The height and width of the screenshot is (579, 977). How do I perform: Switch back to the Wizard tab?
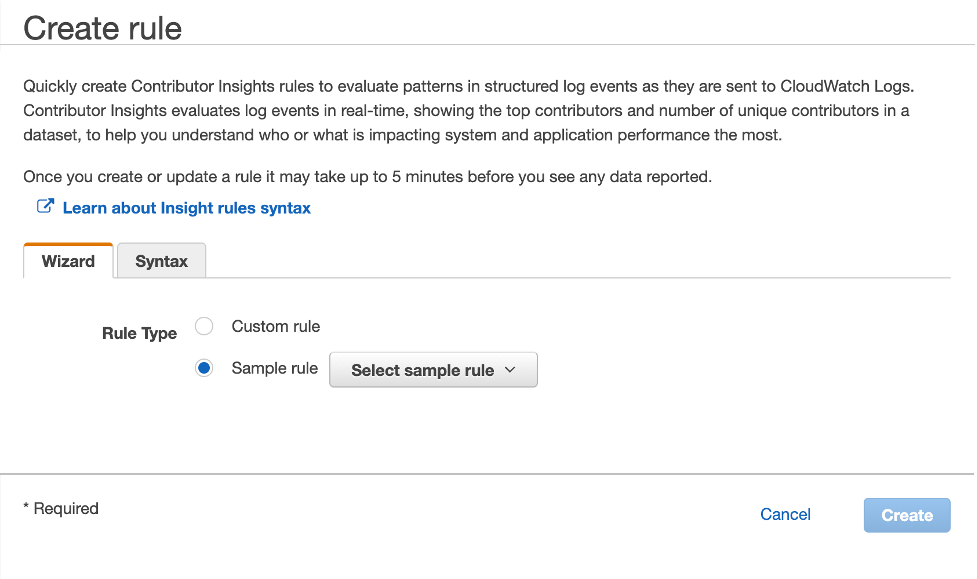click(67, 260)
